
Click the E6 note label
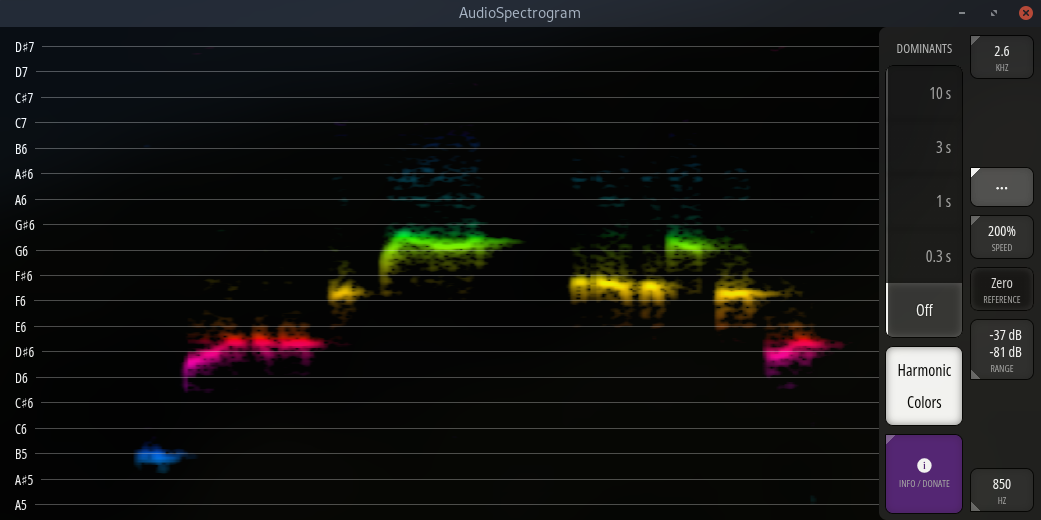(21, 327)
